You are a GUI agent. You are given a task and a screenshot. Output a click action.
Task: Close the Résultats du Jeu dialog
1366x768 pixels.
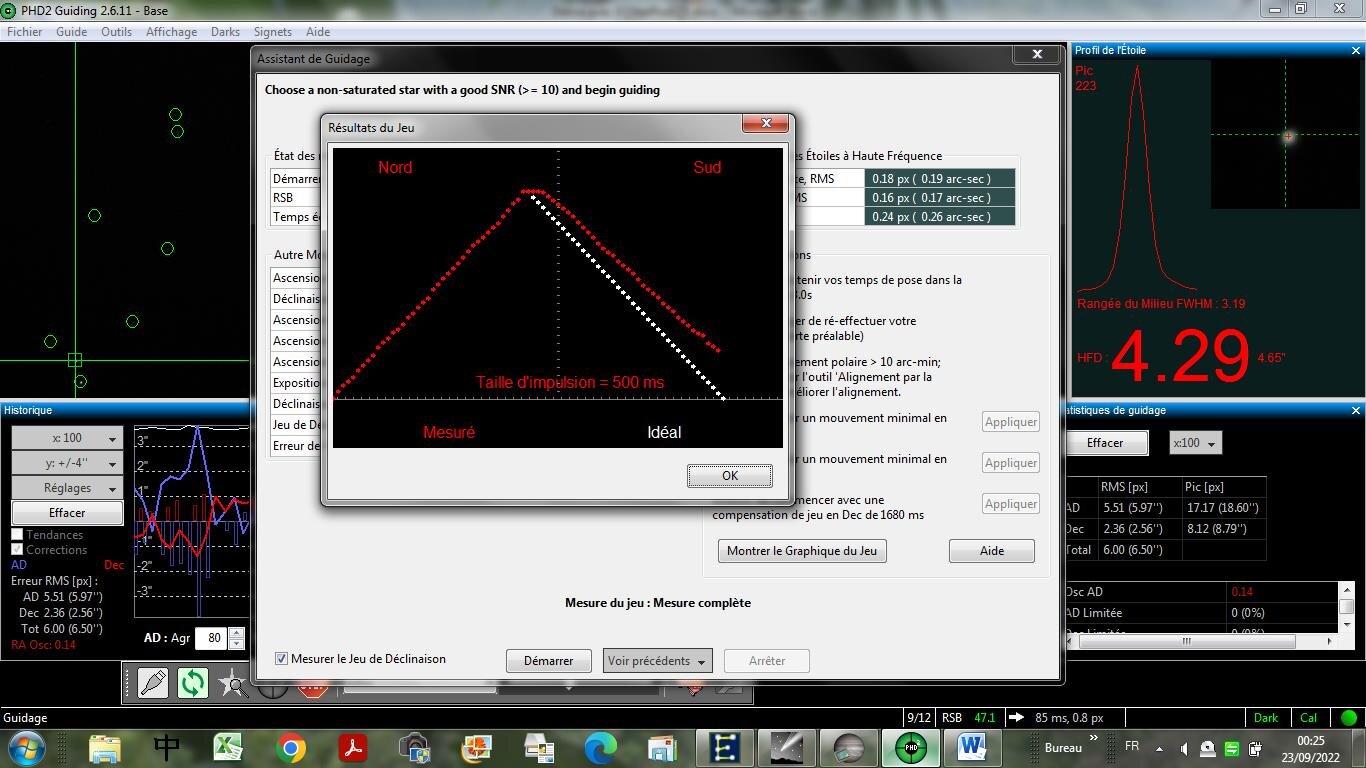tap(766, 124)
